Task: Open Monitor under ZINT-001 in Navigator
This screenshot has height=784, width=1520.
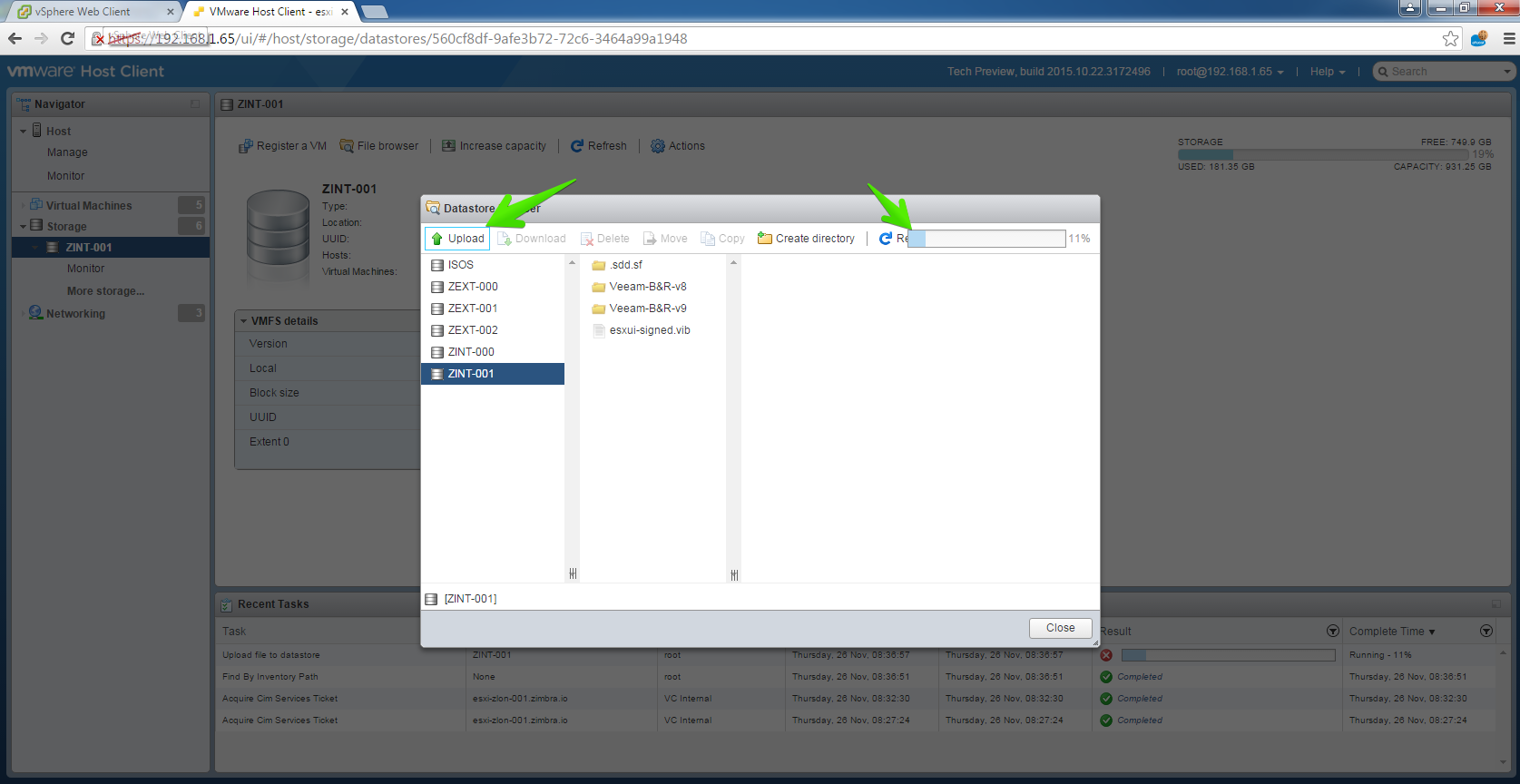Action: (85, 269)
